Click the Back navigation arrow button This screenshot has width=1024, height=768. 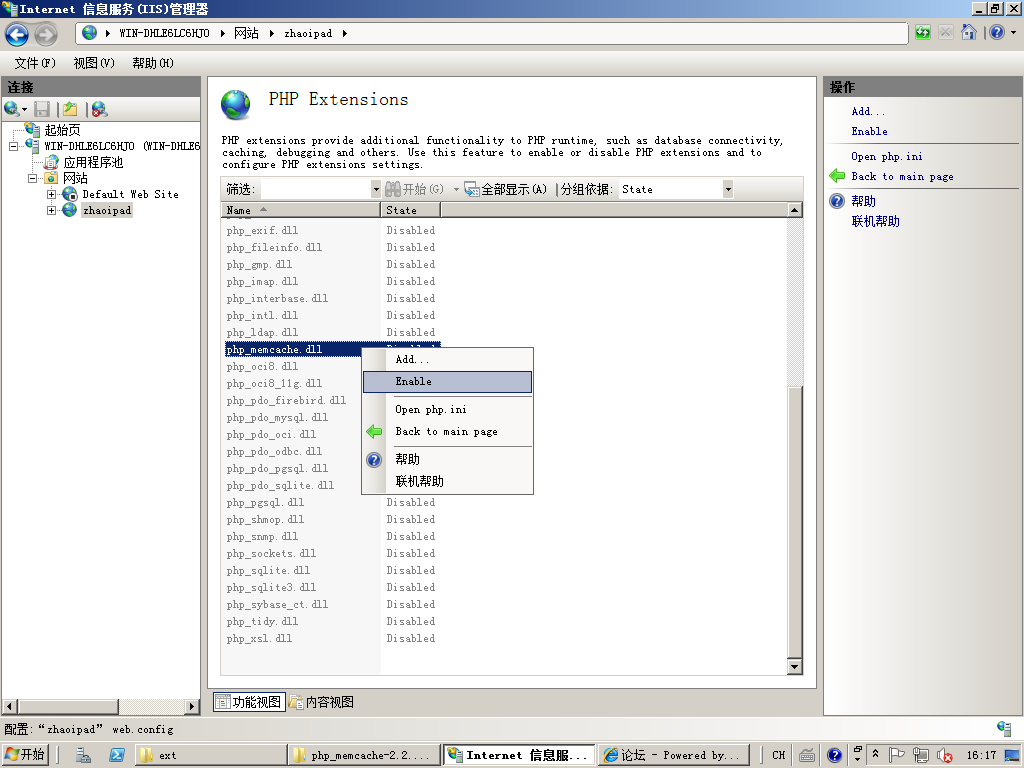(x=17, y=34)
